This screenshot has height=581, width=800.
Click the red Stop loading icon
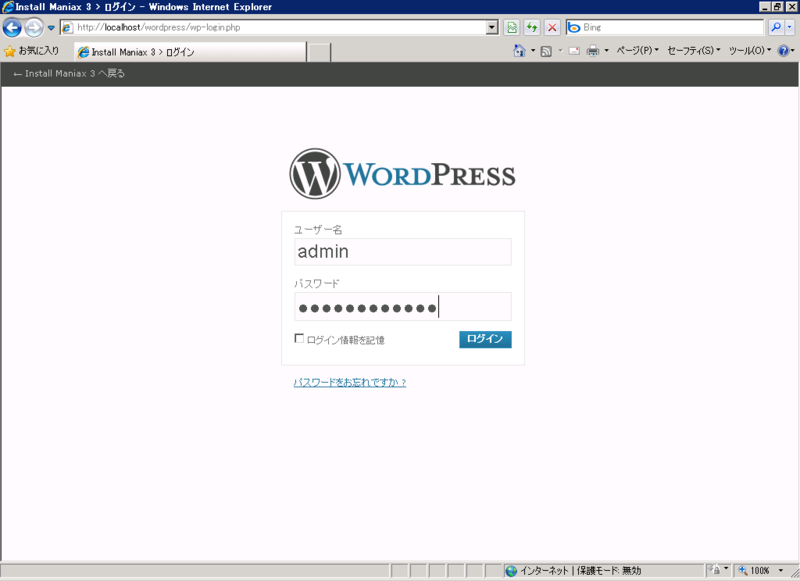[552, 28]
